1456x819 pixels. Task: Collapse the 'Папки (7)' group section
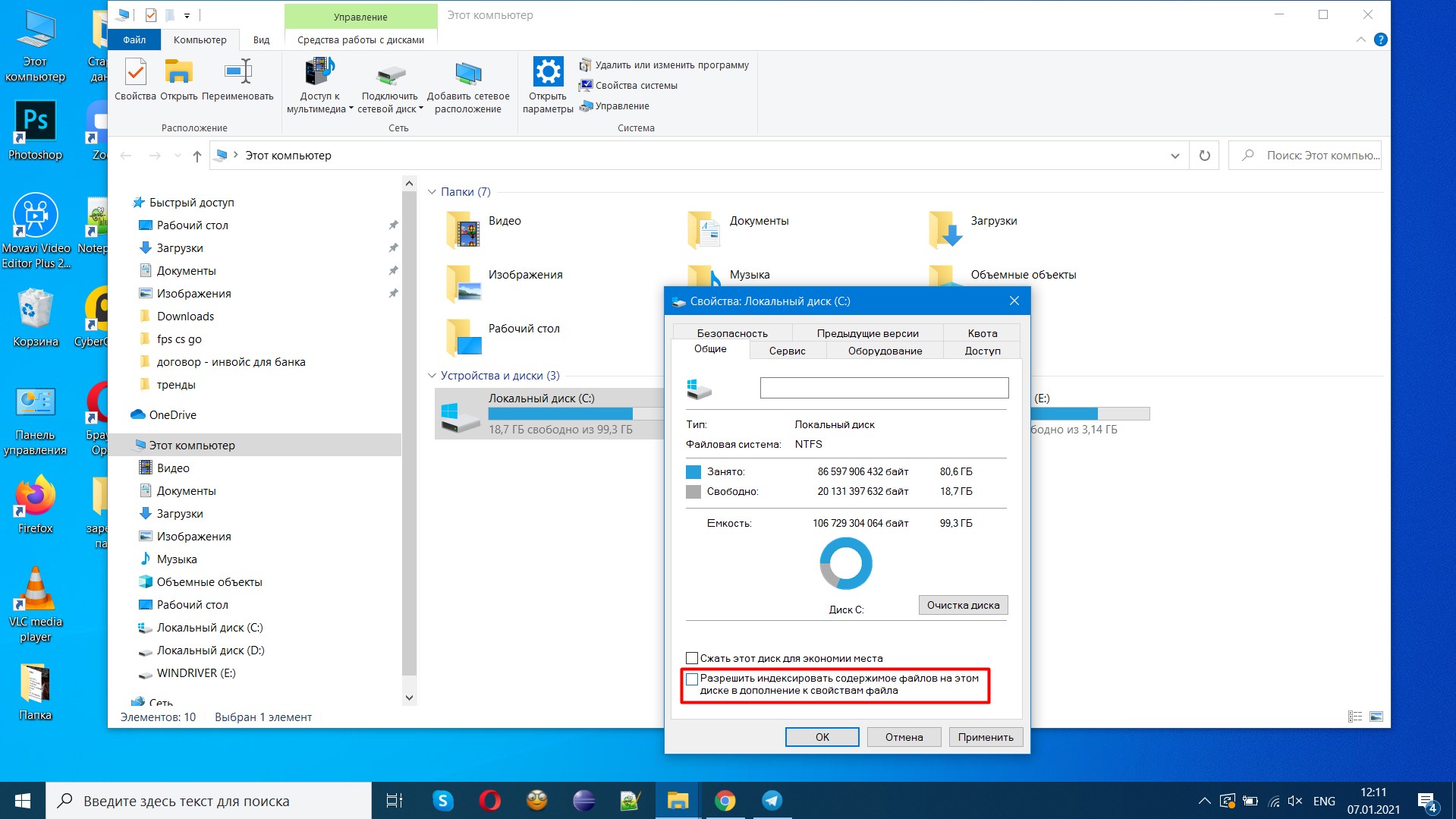[x=432, y=192]
